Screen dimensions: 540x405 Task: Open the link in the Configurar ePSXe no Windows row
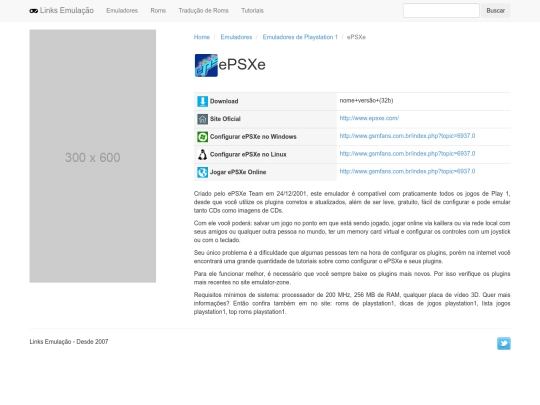click(x=407, y=136)
